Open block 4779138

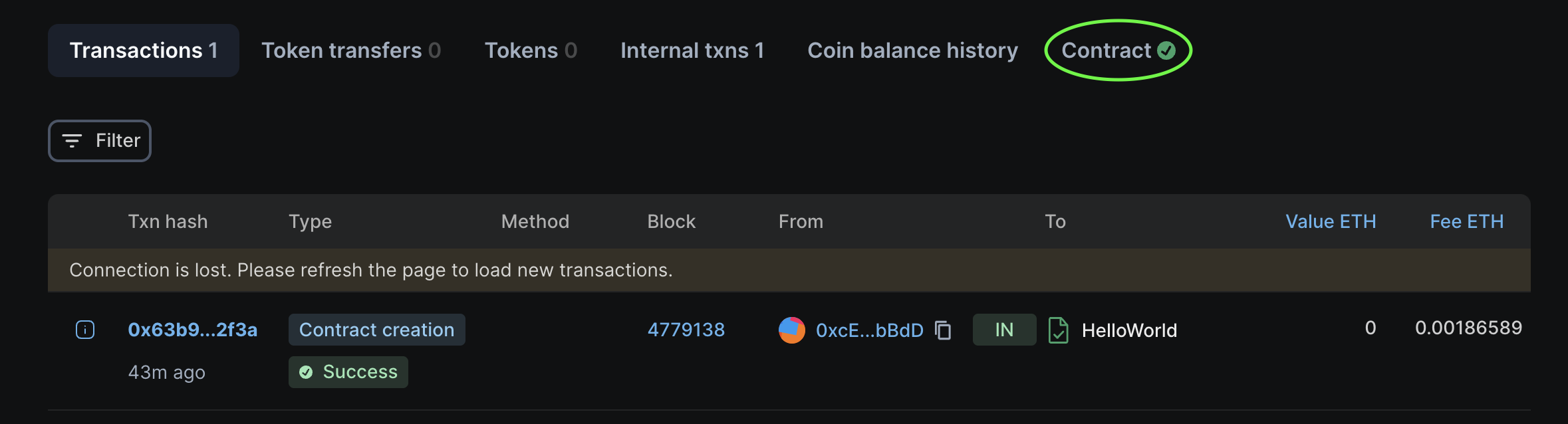pos(686,330)
